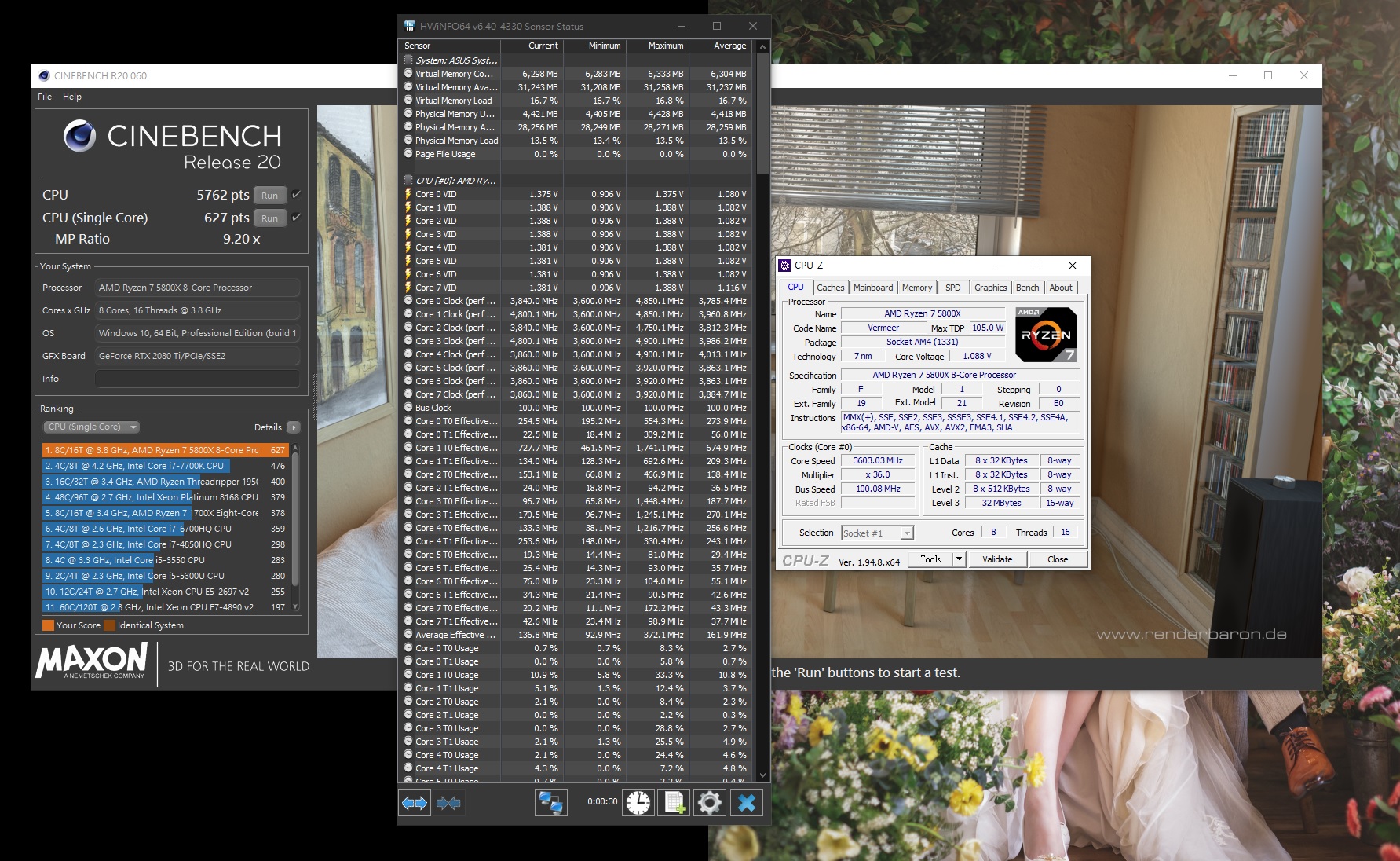Viewport: 1400px width, 861px height.
Task: Switch to the SPD tab in CPU-Z
Action: pyautogui.click(x=953, y=288)
